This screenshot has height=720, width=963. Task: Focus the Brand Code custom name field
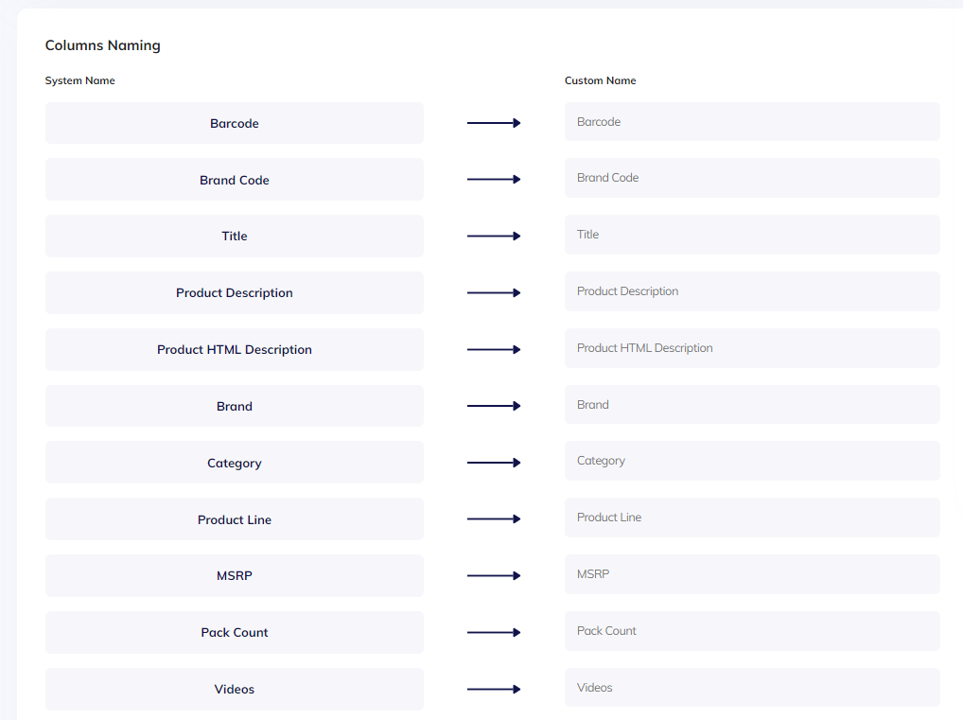coord(751,178)
